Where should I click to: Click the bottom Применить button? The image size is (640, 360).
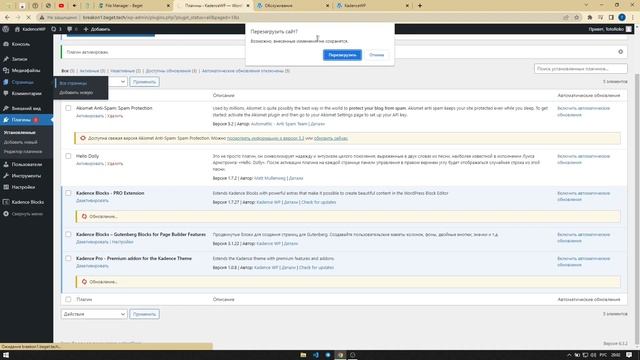pyautogui.click(x=144, y=314)
